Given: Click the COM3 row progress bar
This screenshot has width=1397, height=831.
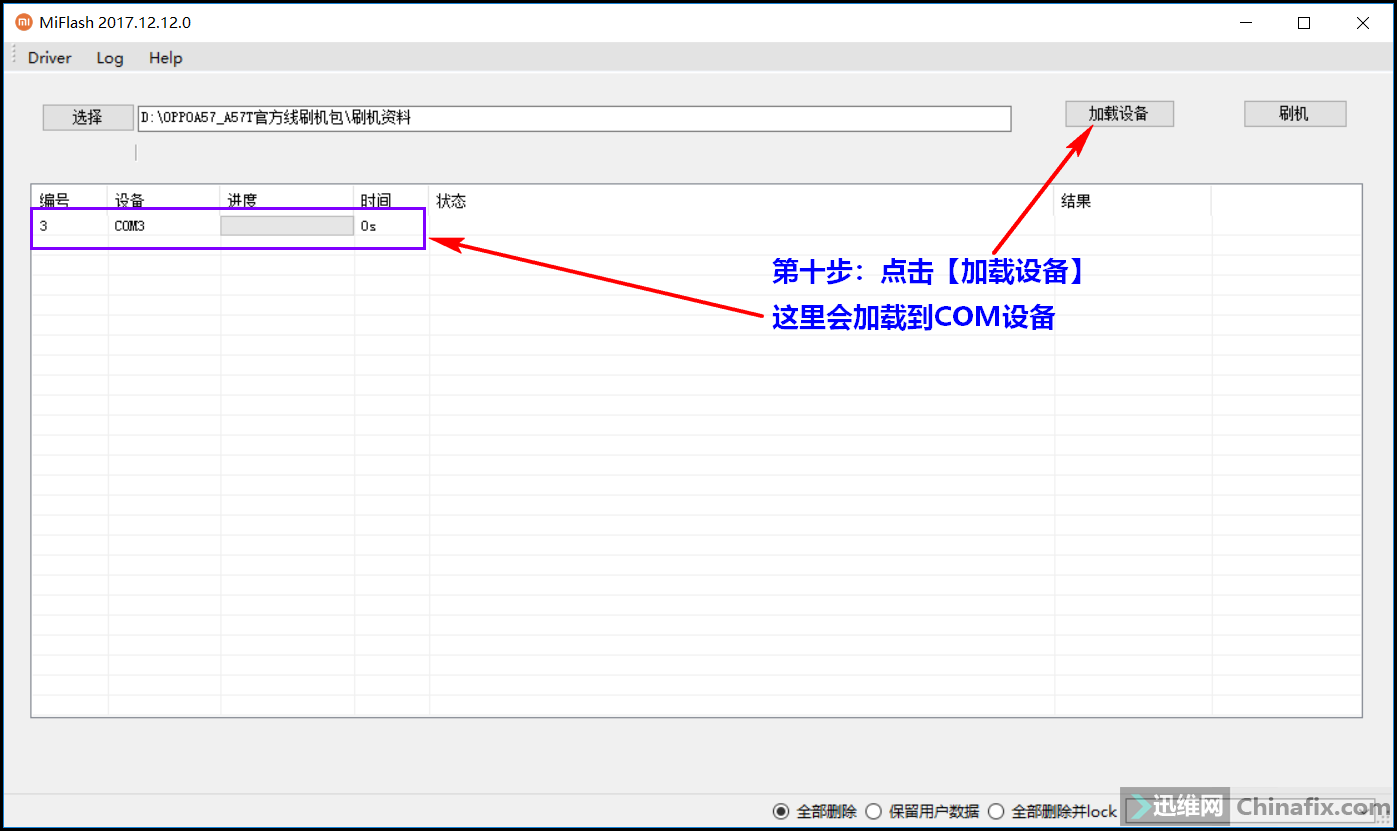Looking at the screenshot, I should pyautogui.click(x=287, y=226).
